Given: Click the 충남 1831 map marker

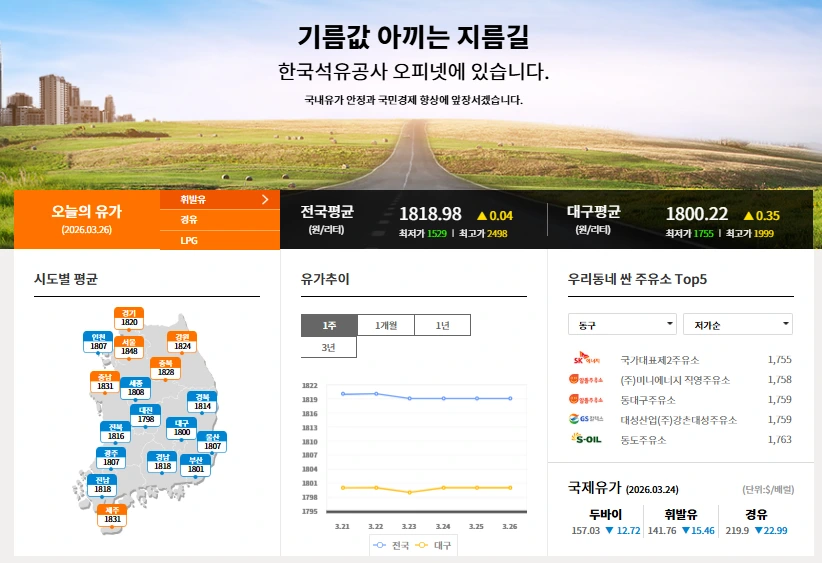Looking at the screenshot, I should 105,382.
